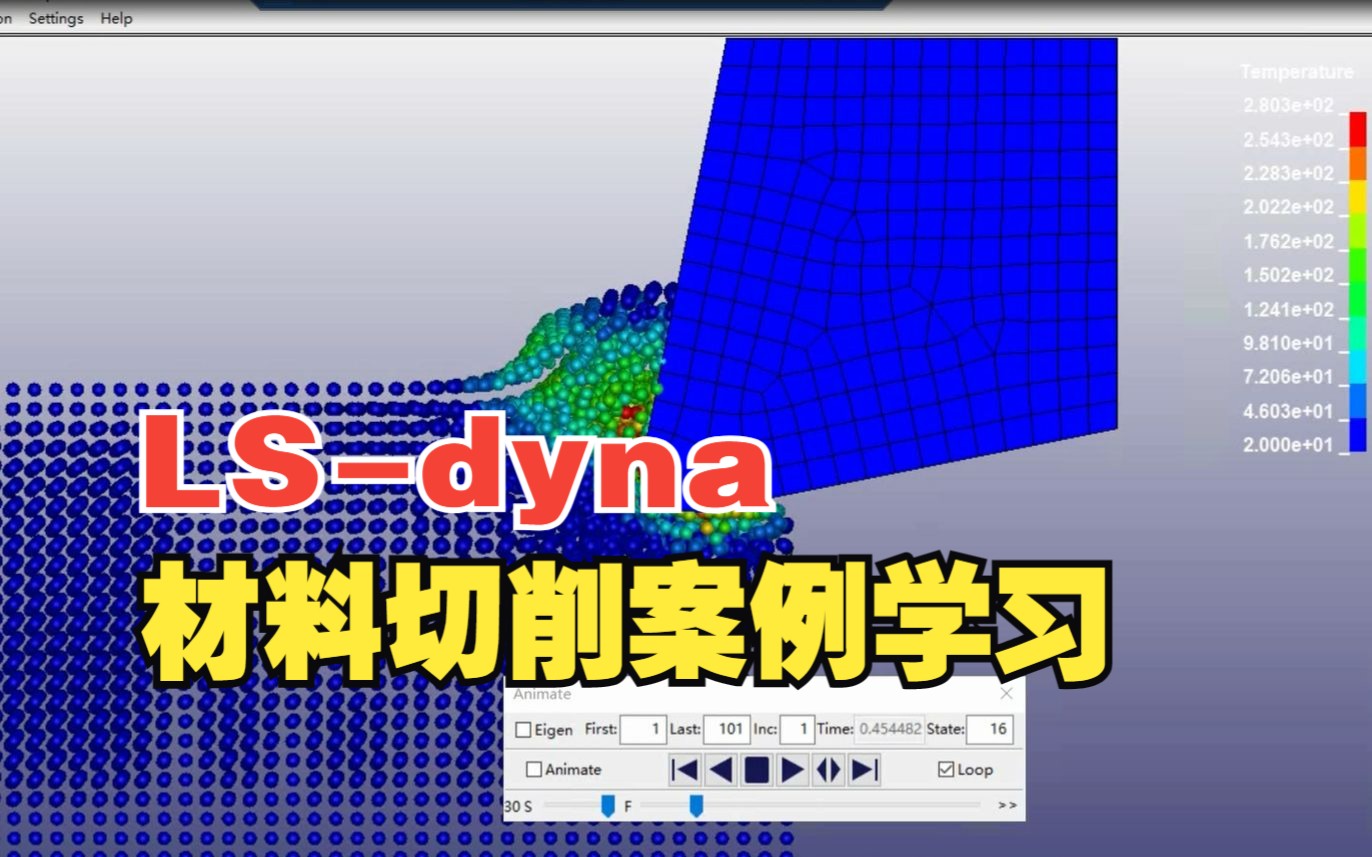This screenshot has width=1372, height=857.
Task: Click legend value 2.803e+02
Action: (x=1288, y=106)
